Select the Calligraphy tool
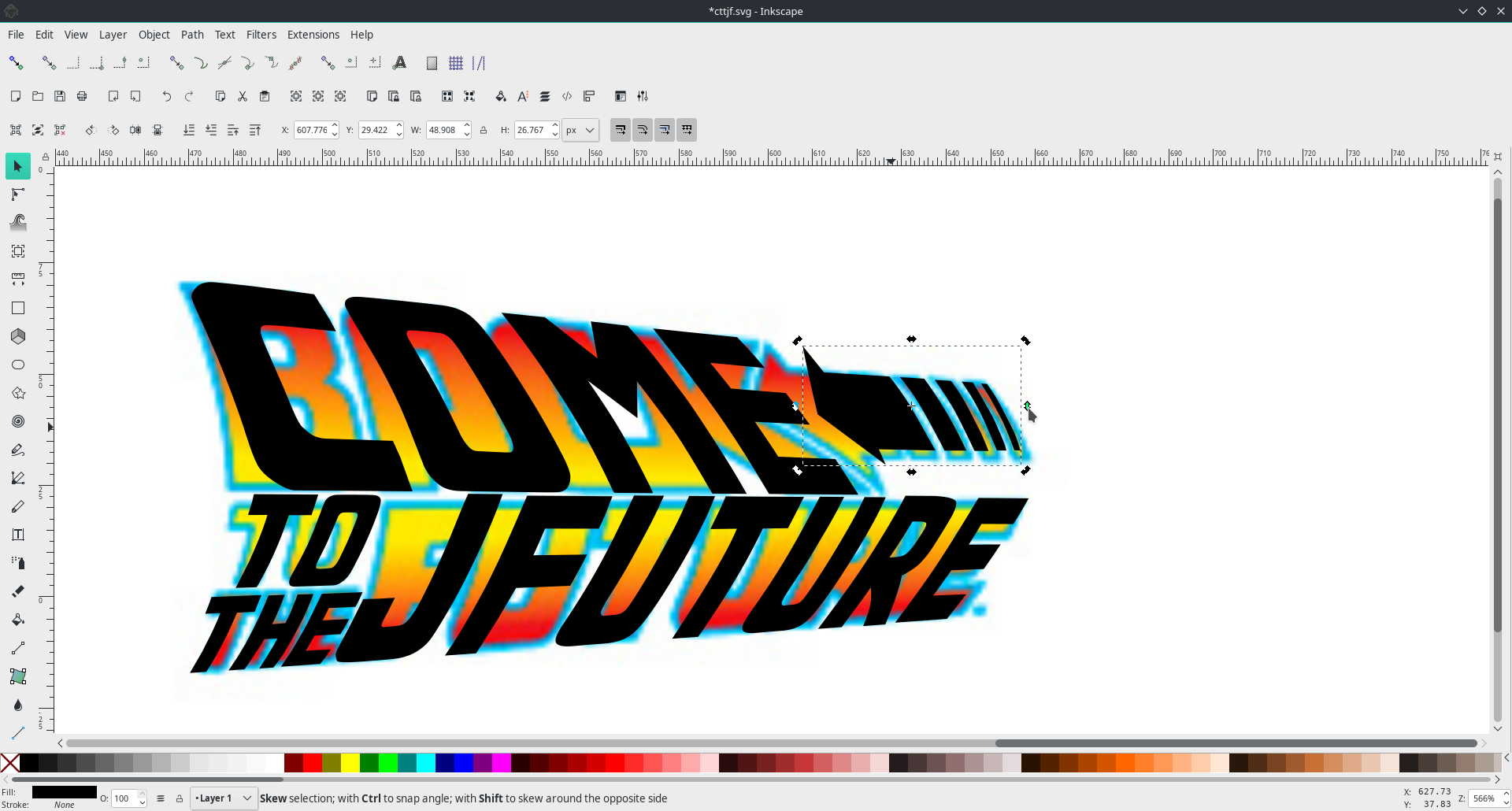The width and height of the screenshot is (1512, 811). pos(17,506)
